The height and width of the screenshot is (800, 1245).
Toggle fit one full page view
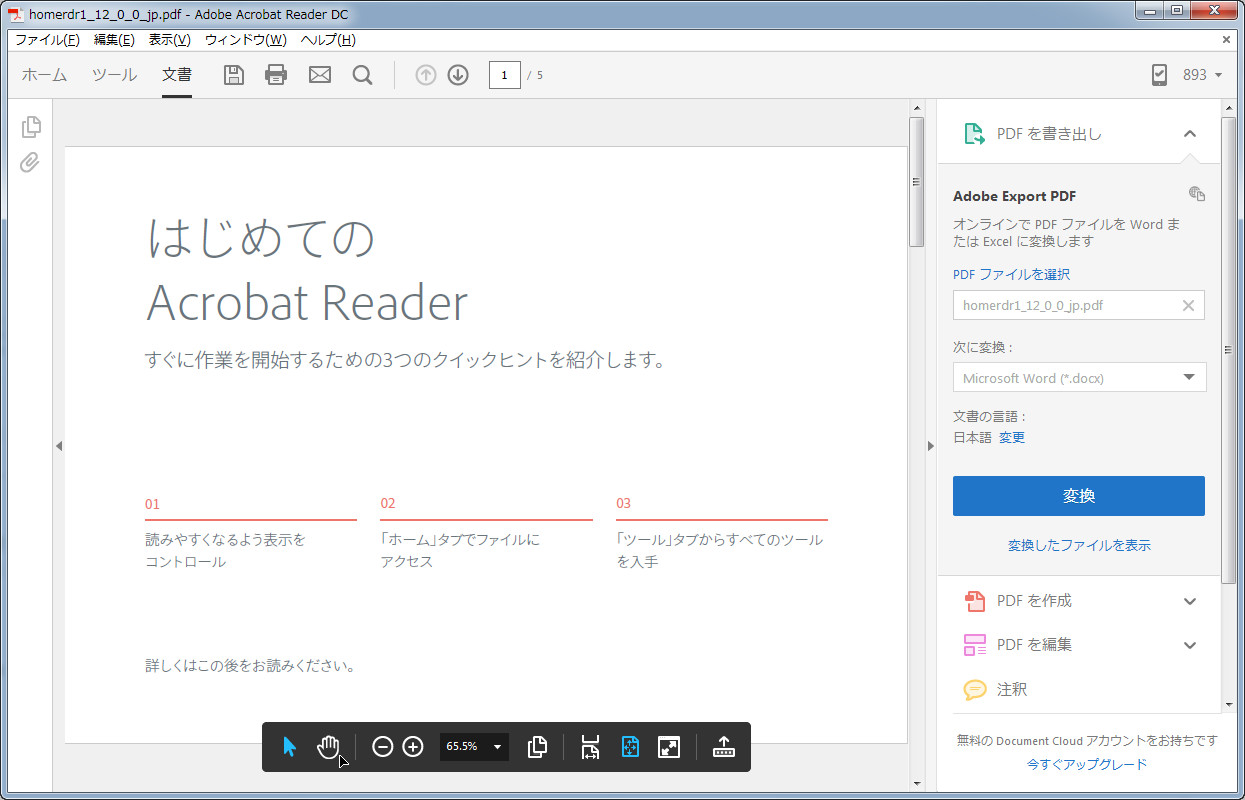coord(629,746)
